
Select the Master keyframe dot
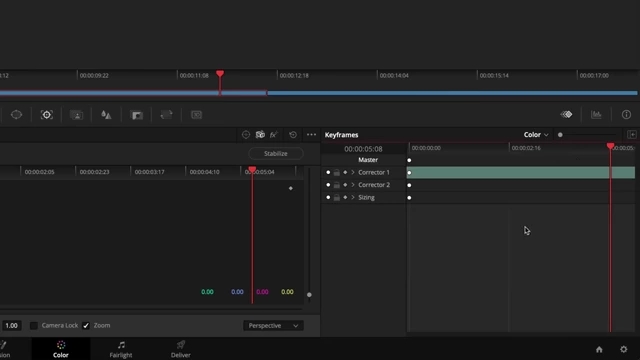tap(409, 160)
